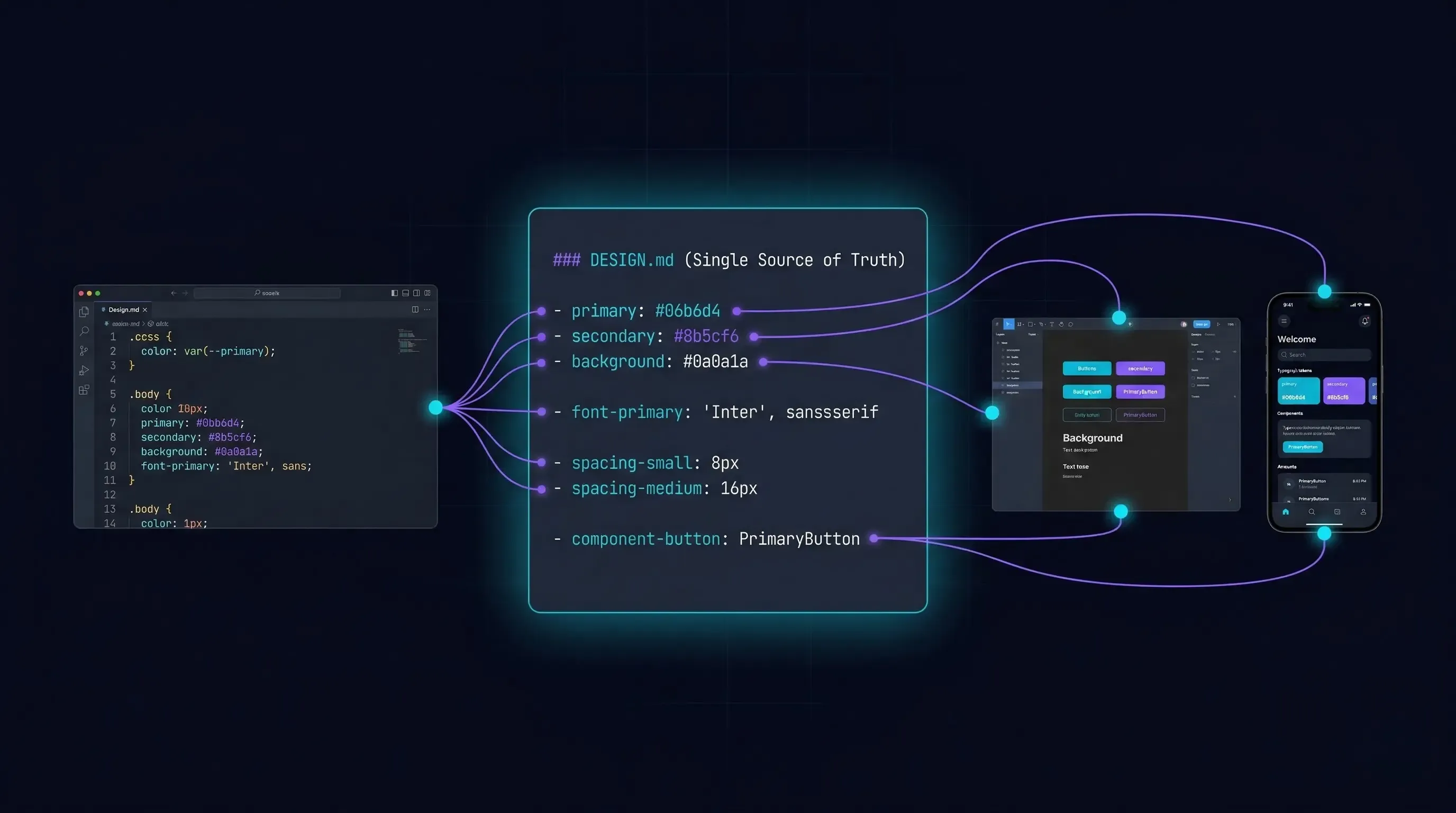
Task: Select the primary #00b6d4 color swatch on the phone
Action: (1299, 391)
